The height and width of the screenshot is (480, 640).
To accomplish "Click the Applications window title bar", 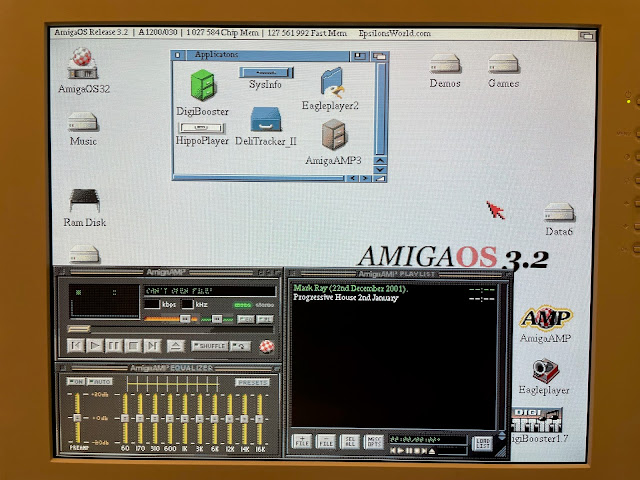I will click(x=267, y=55).
